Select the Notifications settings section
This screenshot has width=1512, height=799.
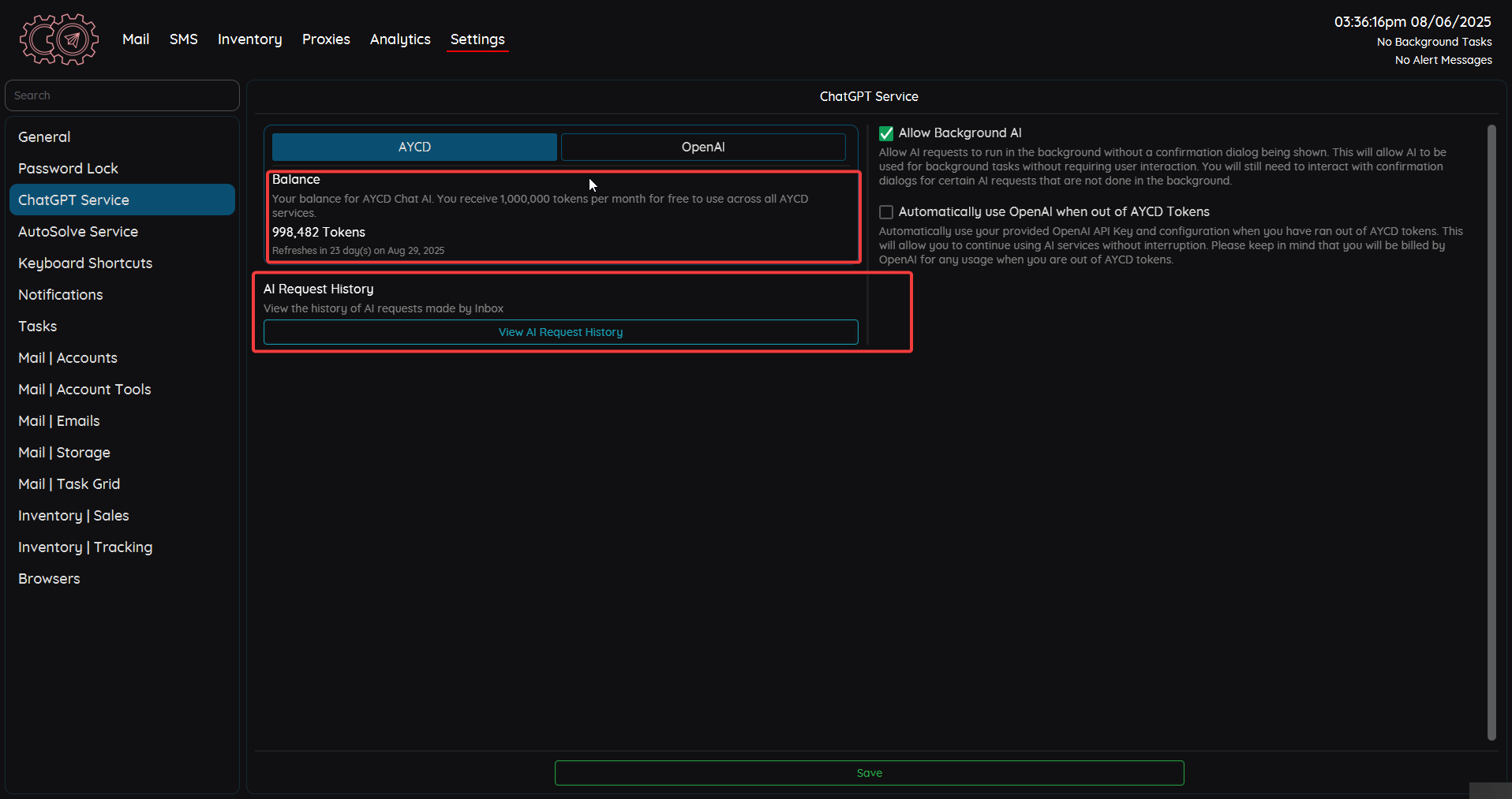61,294
